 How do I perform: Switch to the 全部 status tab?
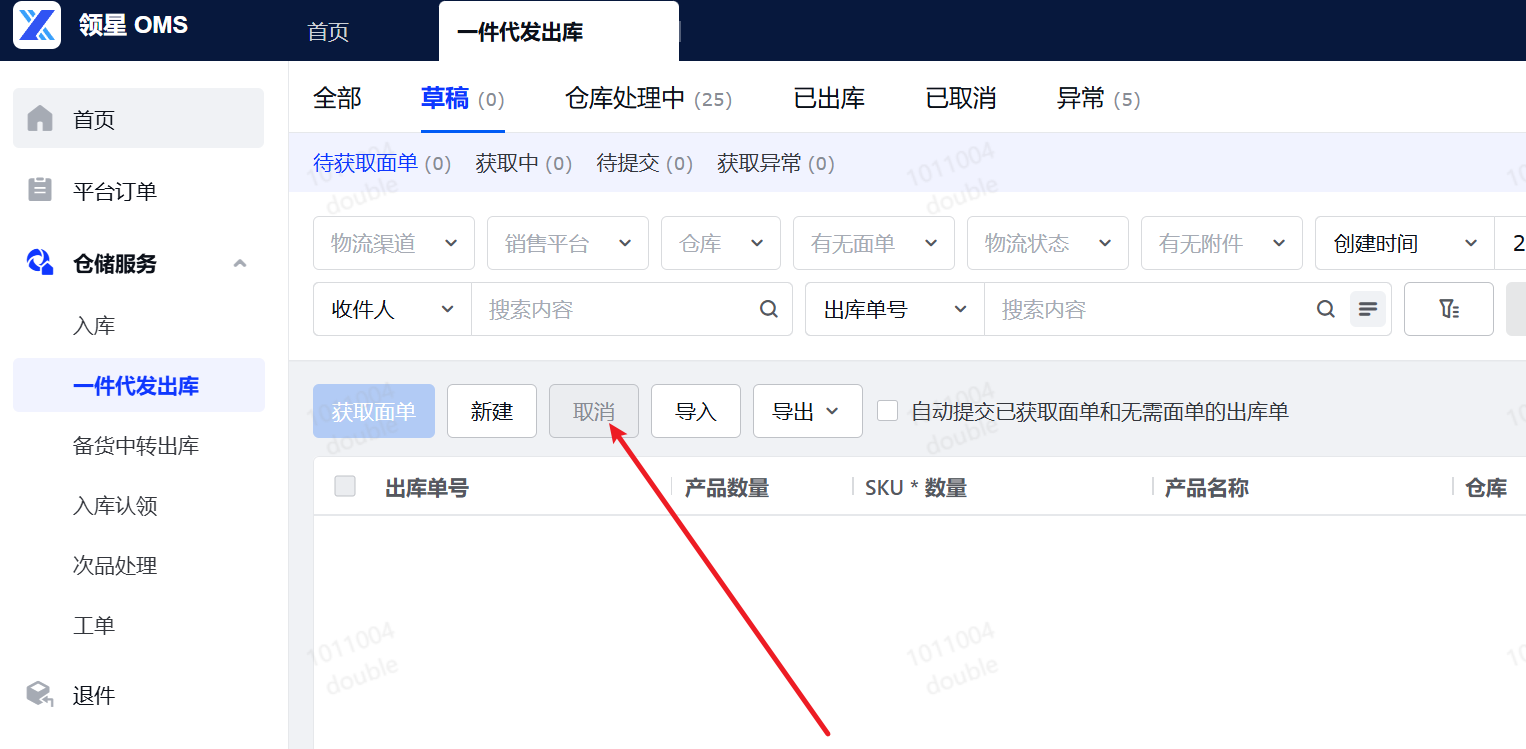pyautogui.click(x=337, y=98)
